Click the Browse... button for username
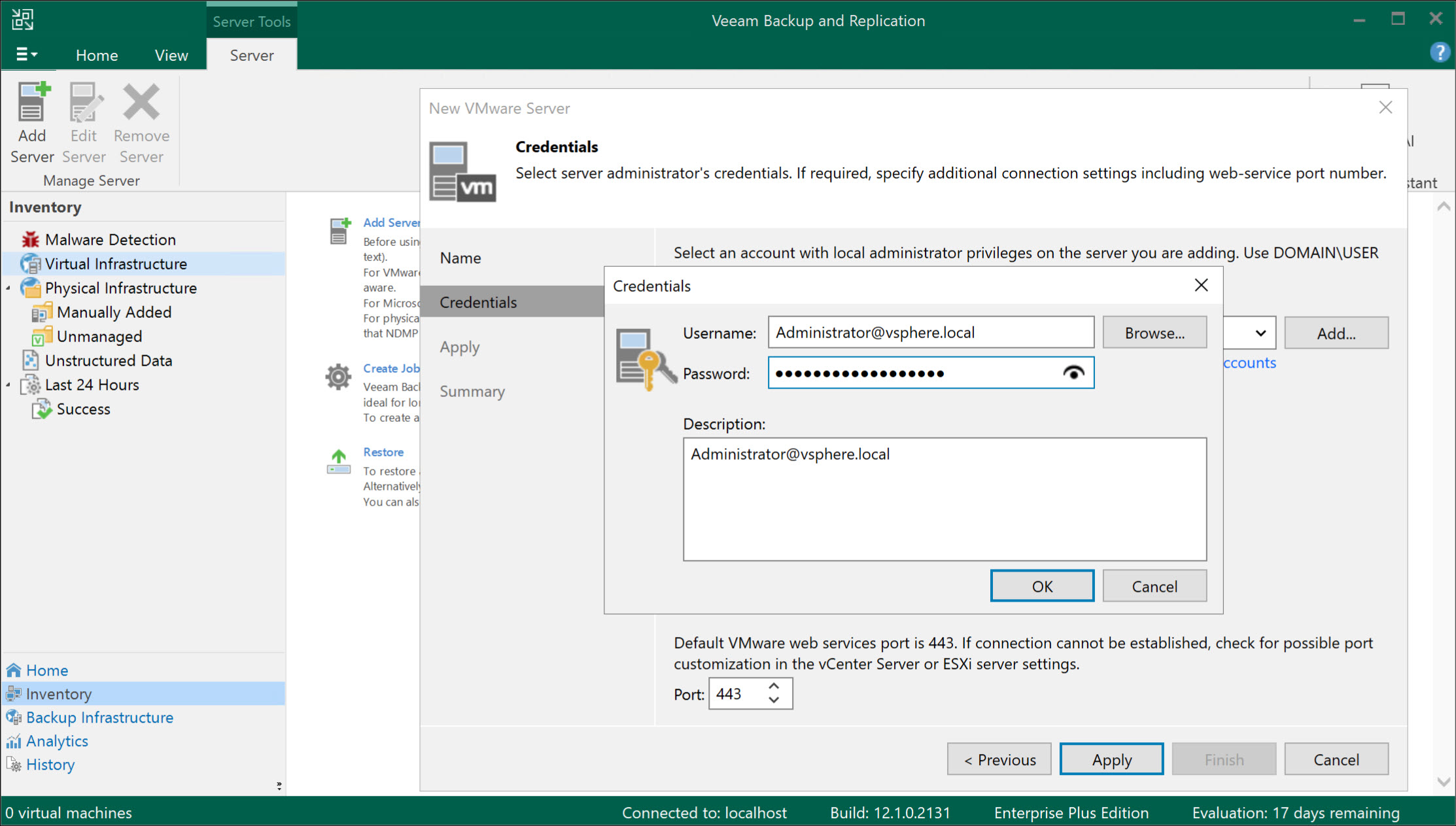The height and width of the screenshot is (826, 1456). [1154, 333]
